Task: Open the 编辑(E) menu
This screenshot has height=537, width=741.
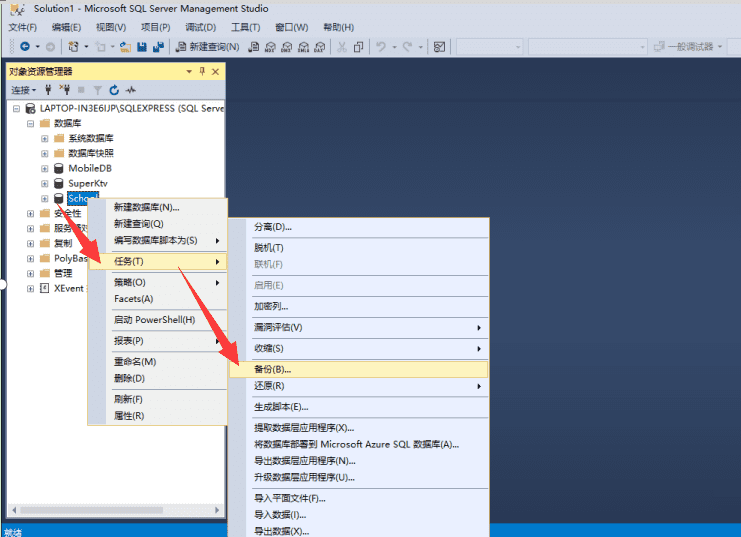Action: 66,27
